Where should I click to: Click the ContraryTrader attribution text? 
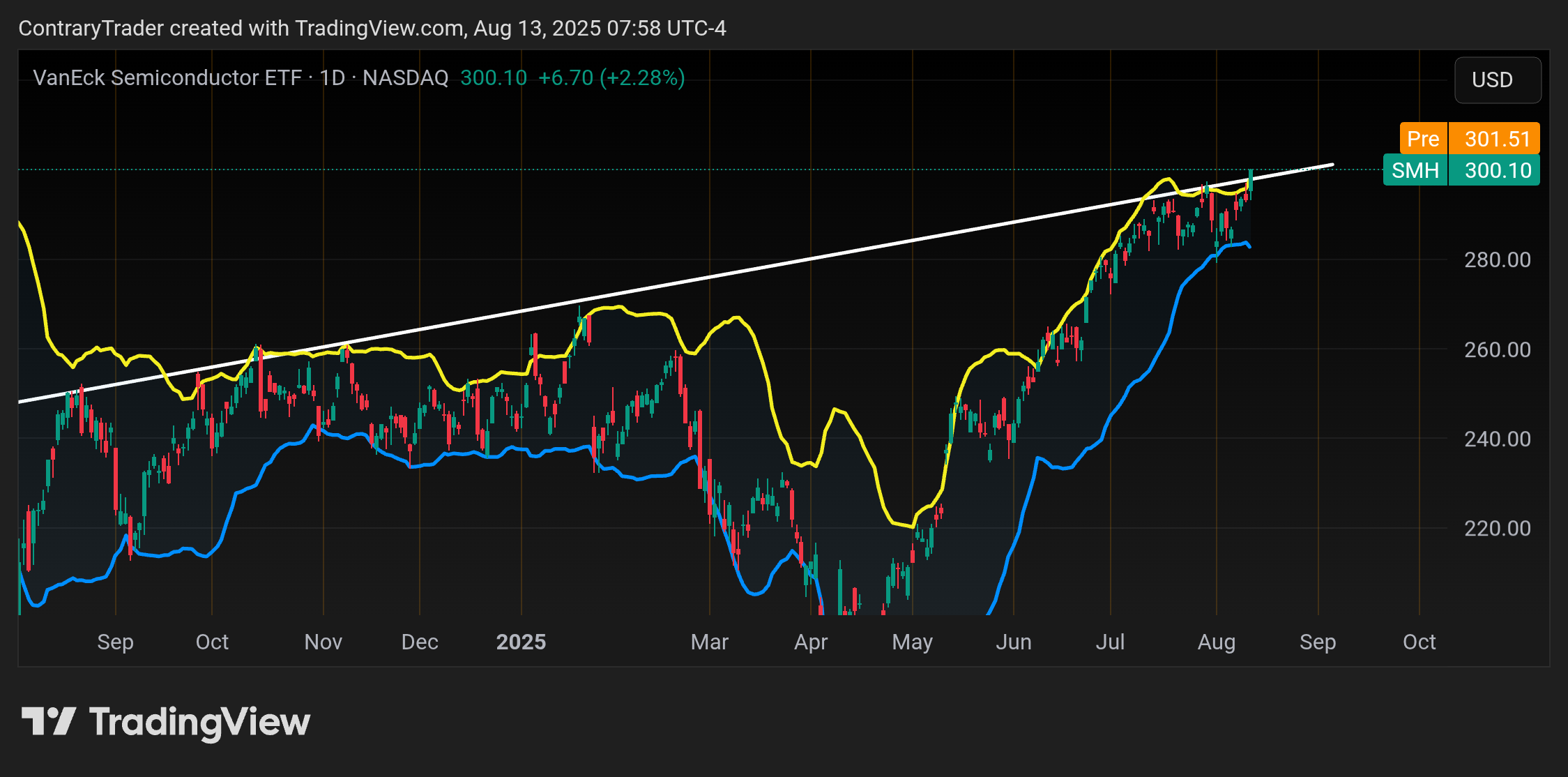(372, 28)
